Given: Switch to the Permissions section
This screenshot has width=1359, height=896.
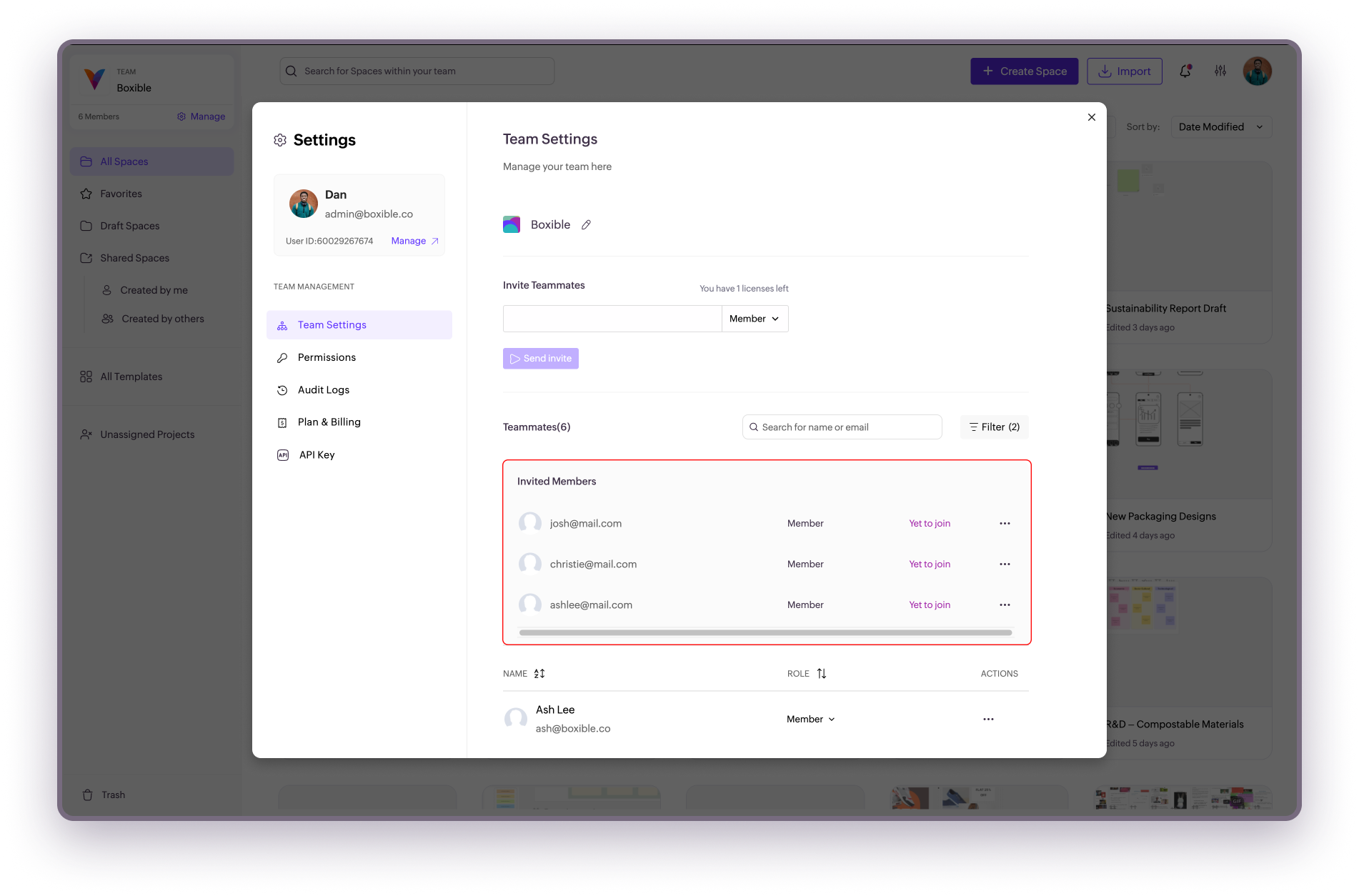Looking at the screenshot, I should [x=327, y=357].
